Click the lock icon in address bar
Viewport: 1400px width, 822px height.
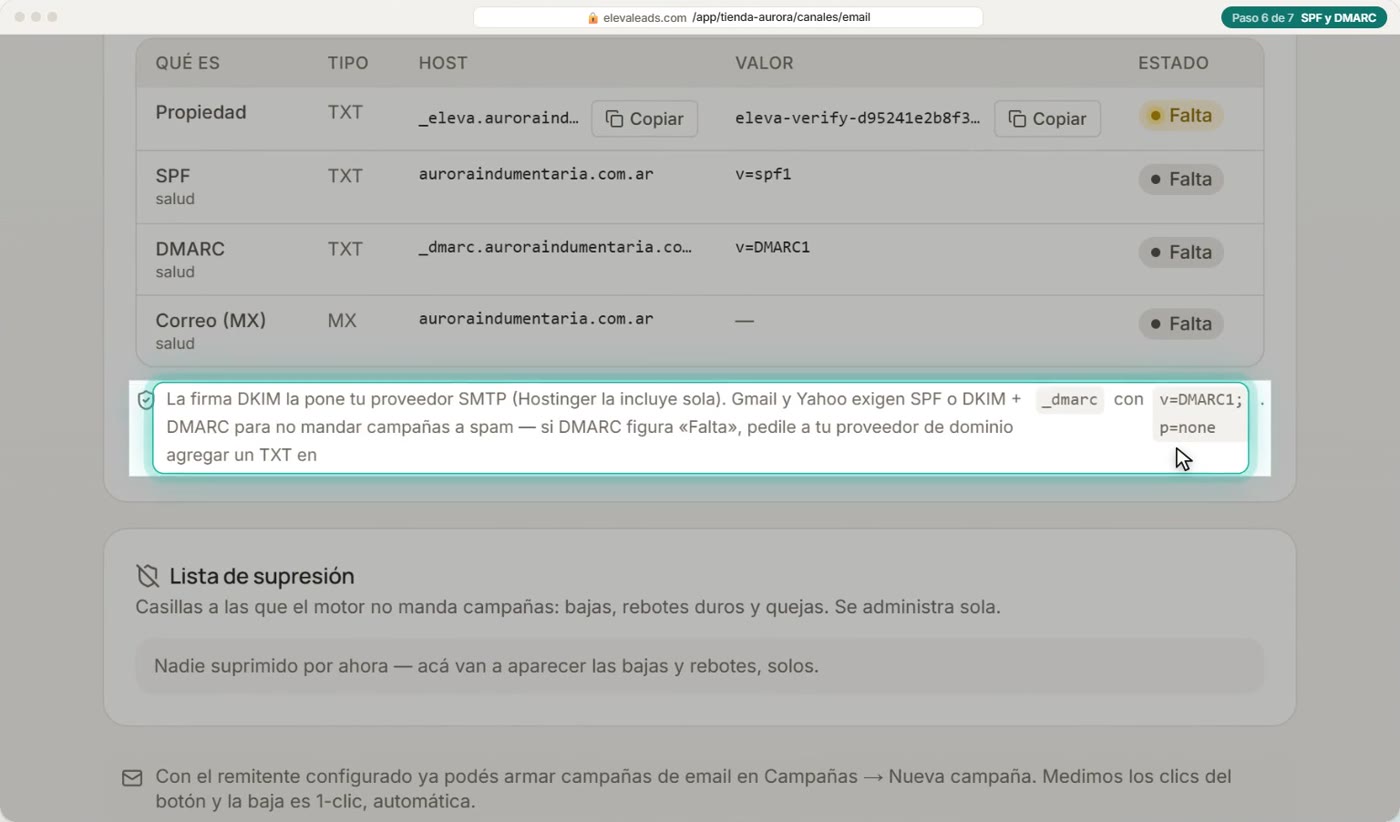click(x=593, y=17)
